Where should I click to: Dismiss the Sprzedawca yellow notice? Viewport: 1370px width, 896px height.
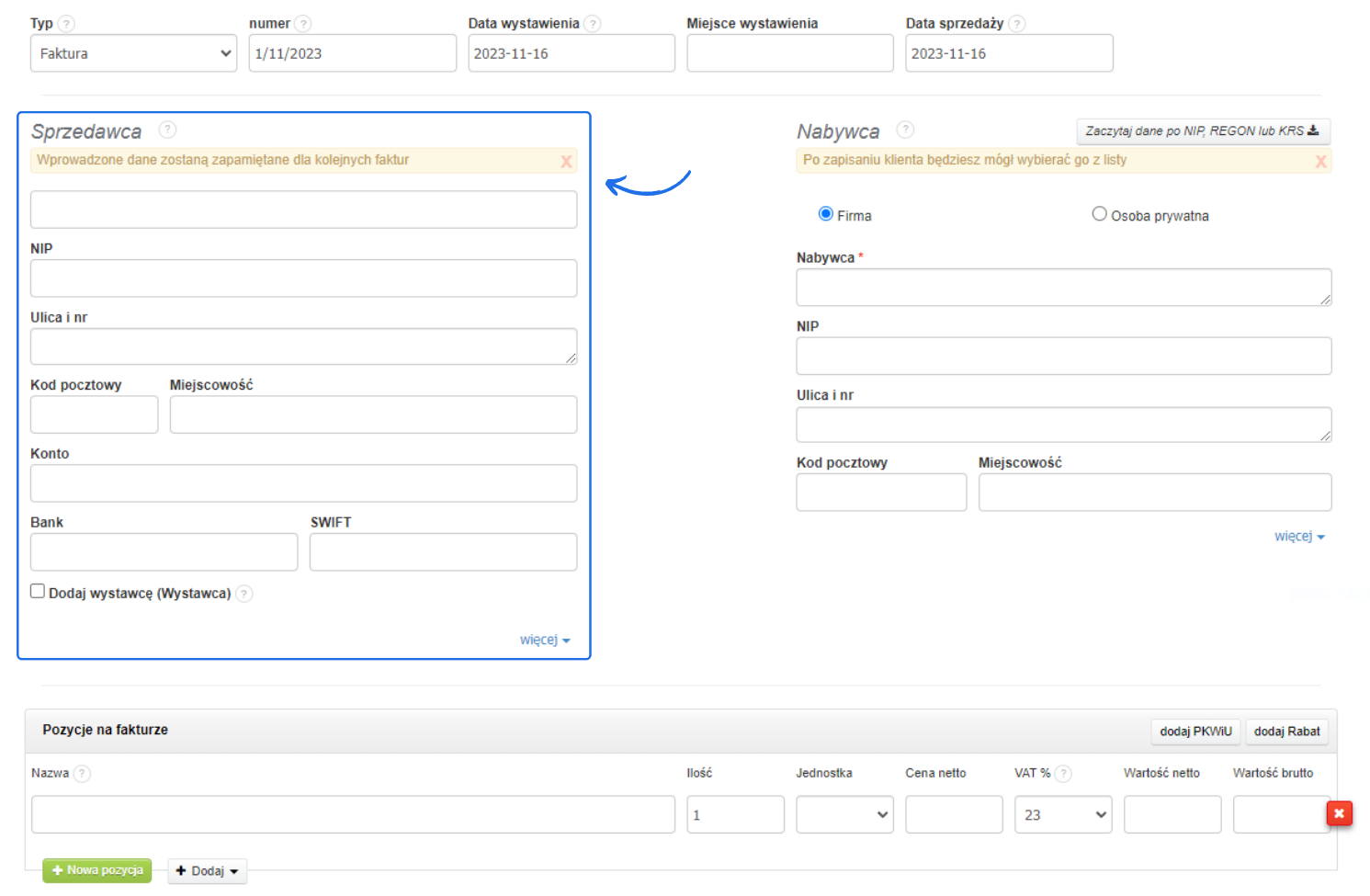(566, 162)
